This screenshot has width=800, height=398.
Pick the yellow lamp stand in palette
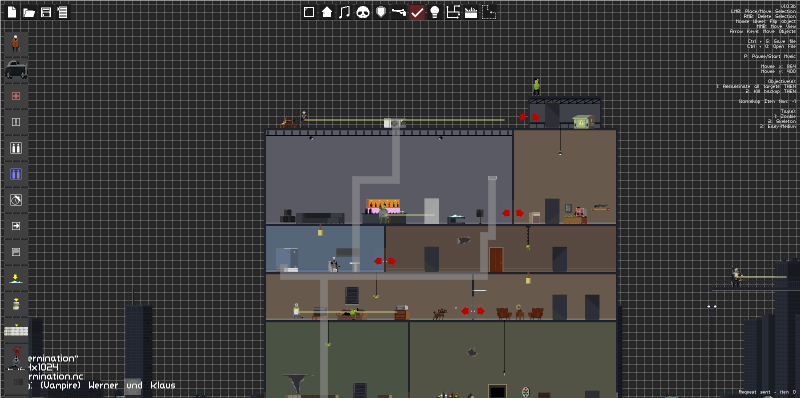click(x=16, y=304)
